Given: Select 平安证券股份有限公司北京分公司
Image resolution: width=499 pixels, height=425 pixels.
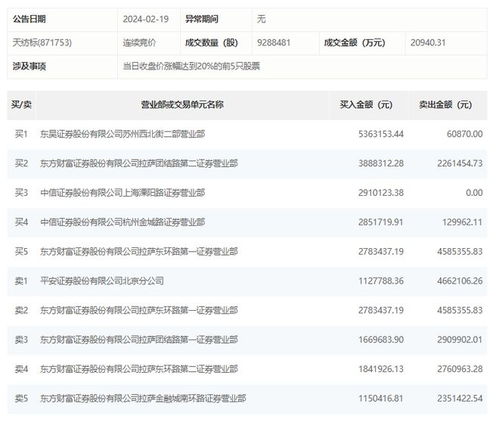Looking at the screenshot, I should [102, 281].
